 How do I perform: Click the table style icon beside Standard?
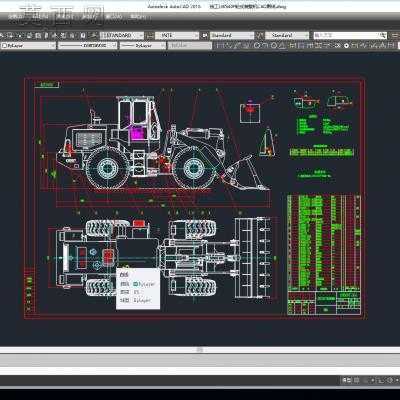[205, 35]
